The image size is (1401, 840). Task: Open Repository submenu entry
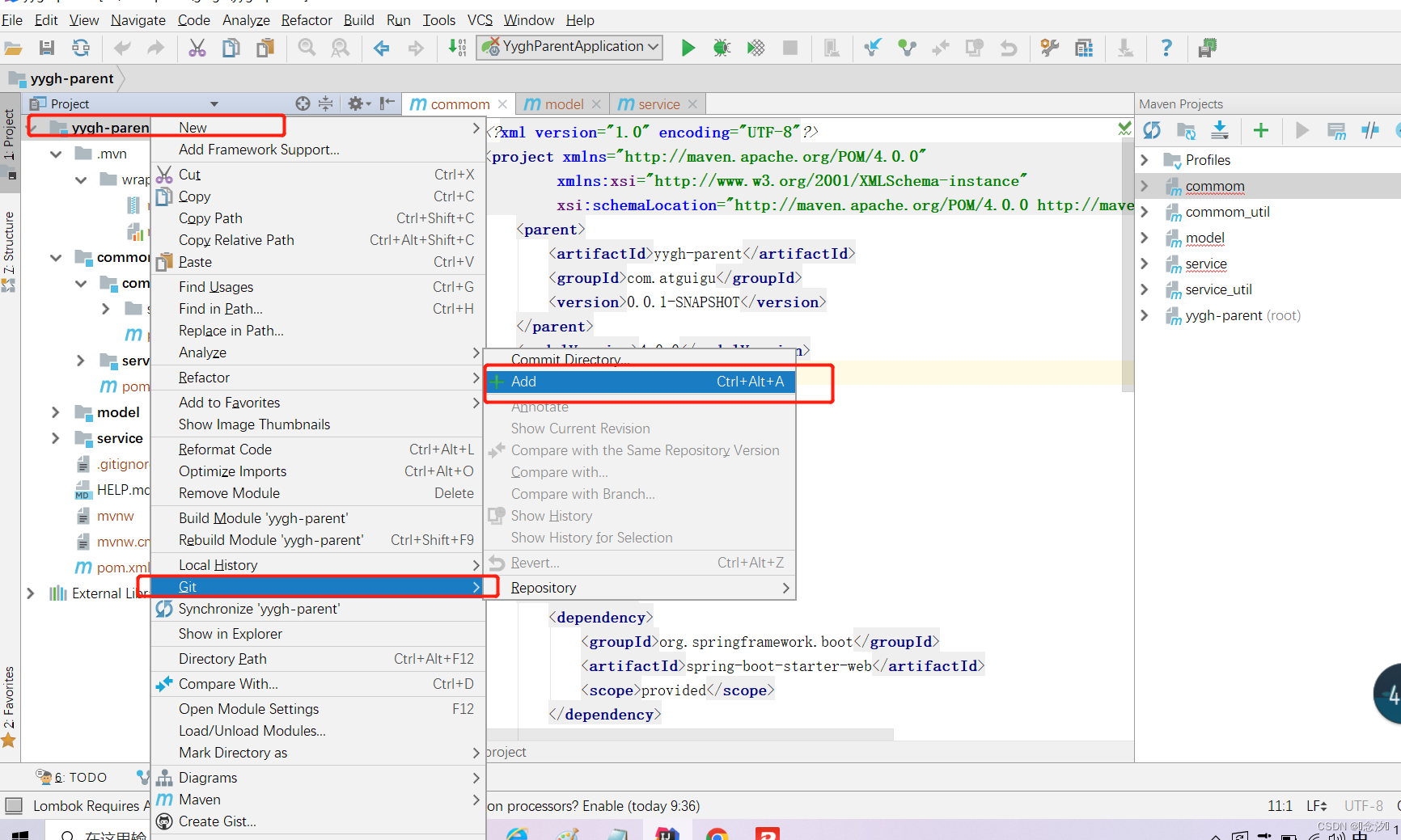pos(640,588)
